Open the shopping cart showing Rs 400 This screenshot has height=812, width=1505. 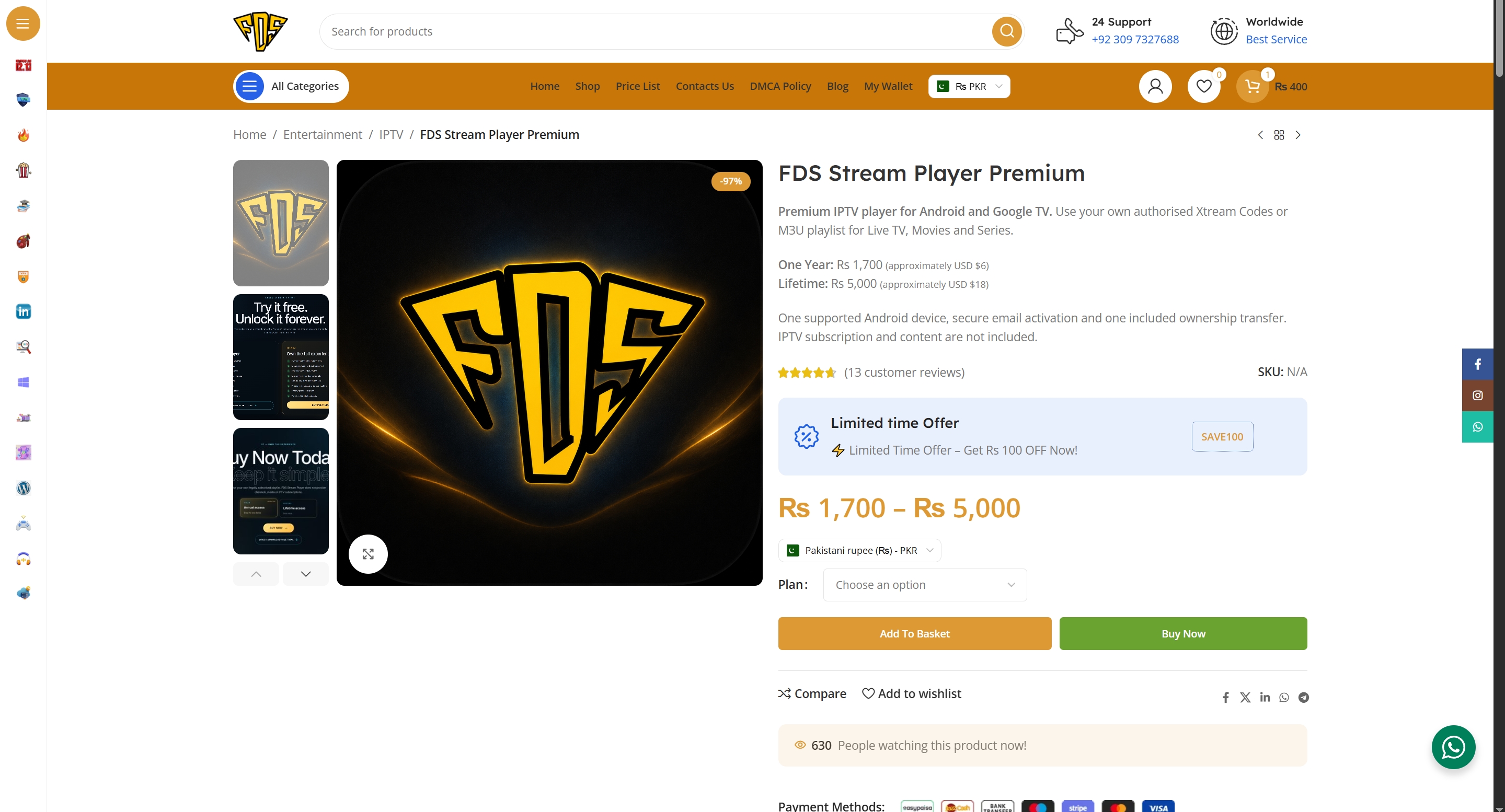pyautogui.click(x=1271, y=86)
